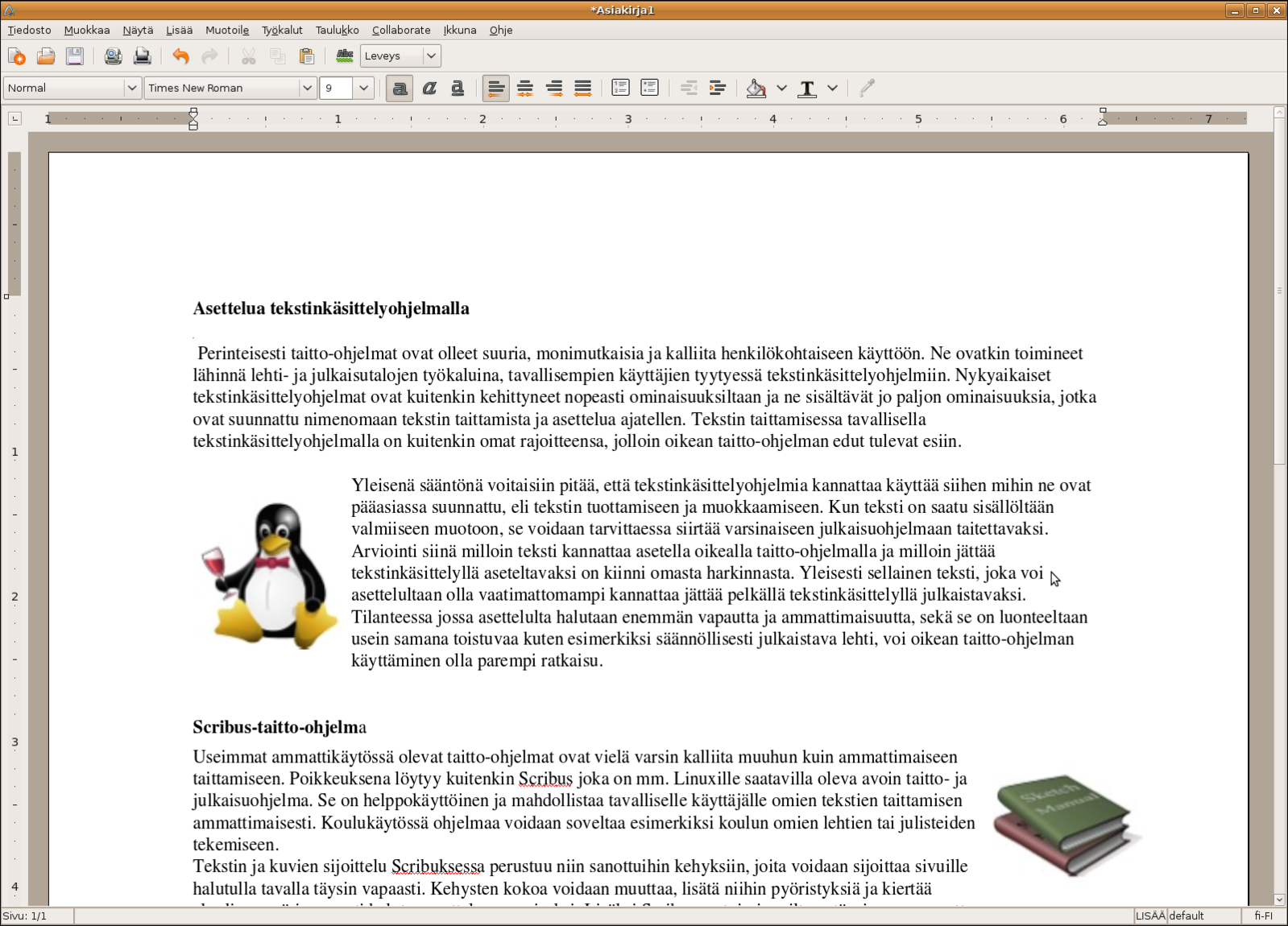Insert a numbered list

[620, 88]
